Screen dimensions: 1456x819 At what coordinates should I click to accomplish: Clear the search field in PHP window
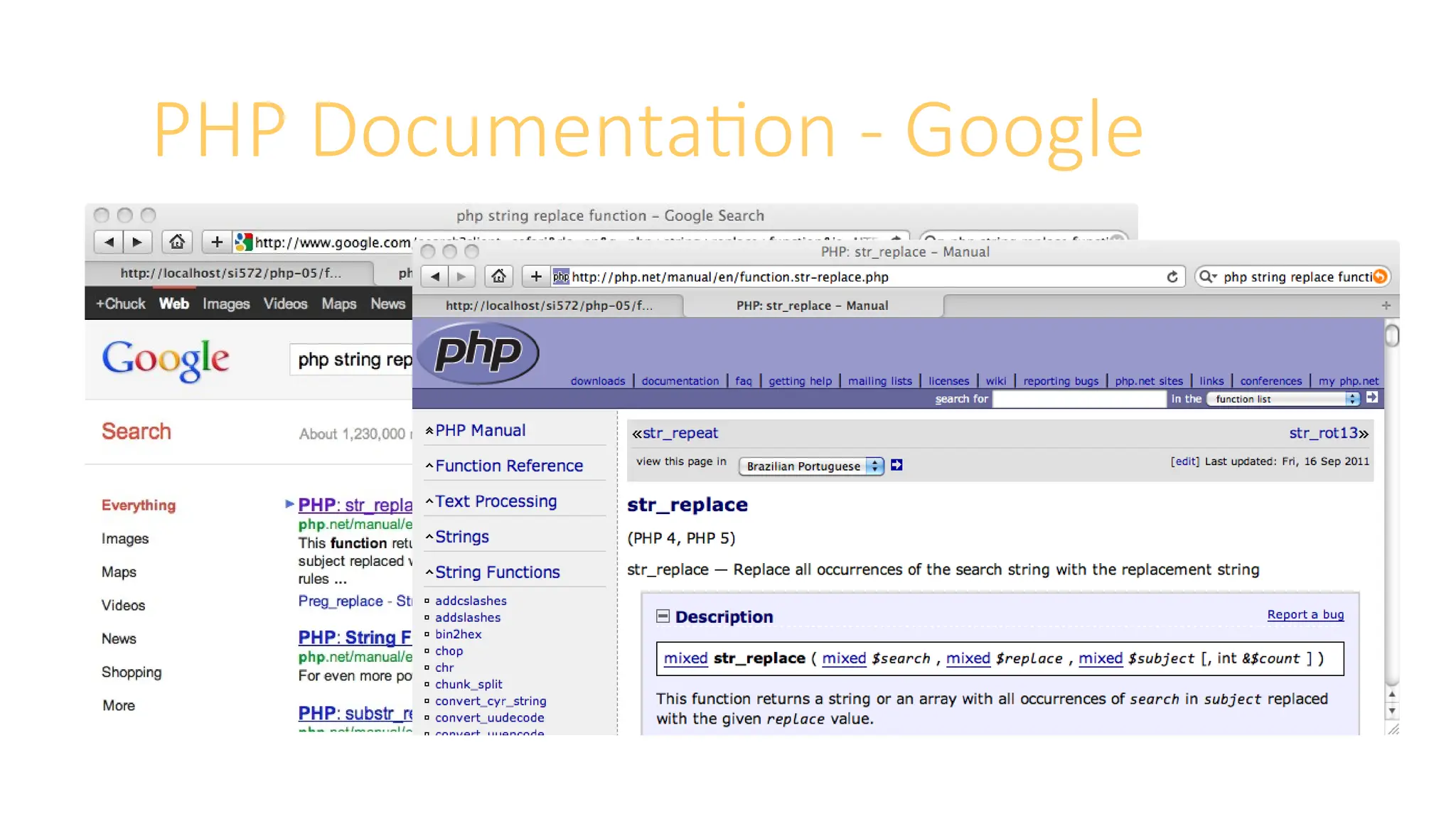(1380, 277)
